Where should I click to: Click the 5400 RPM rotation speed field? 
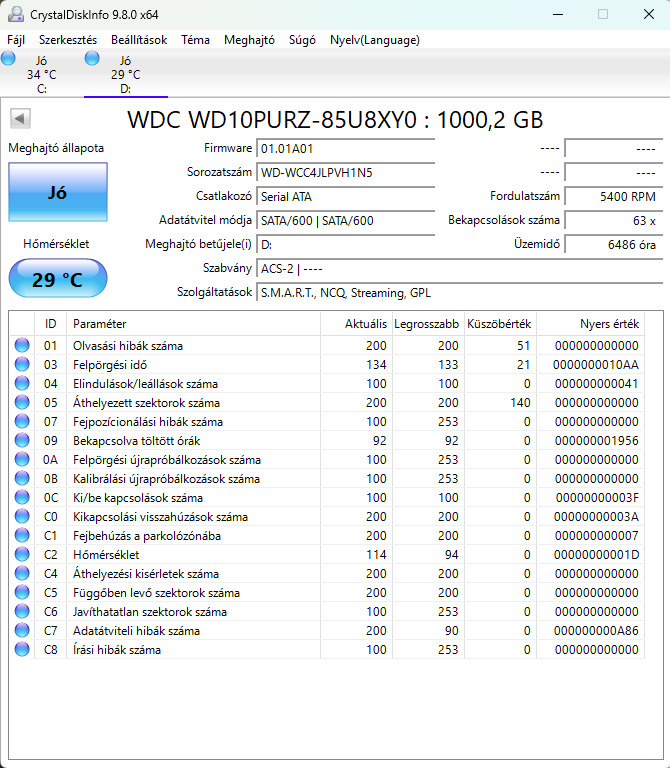point(614,196)
